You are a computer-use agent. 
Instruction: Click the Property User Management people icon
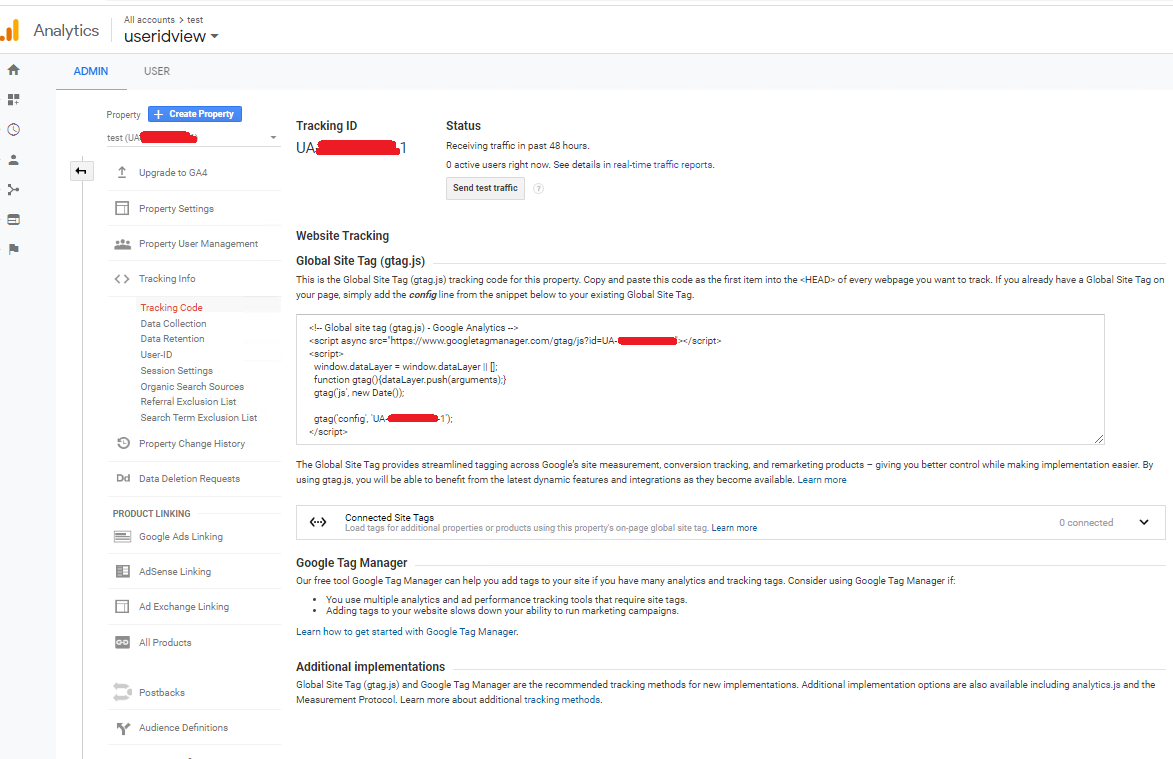[x=122, y=244]
